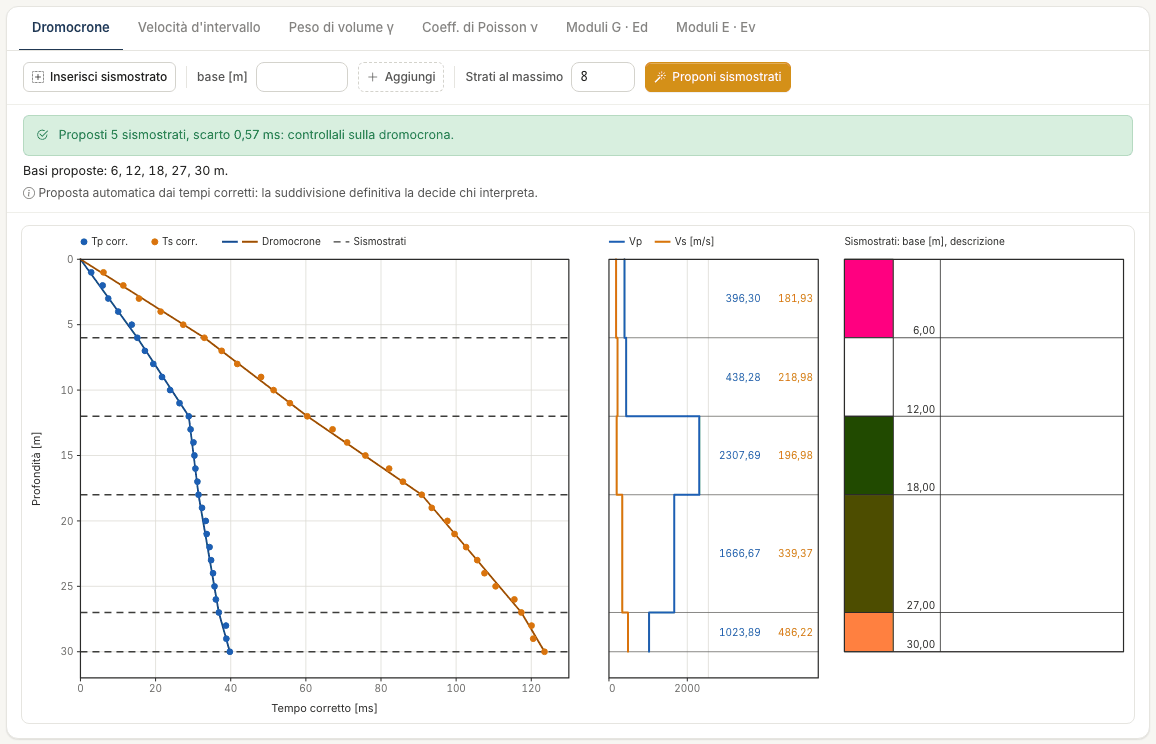Click the Vs value 486,22
Image resolution: width=1156 pixels, height=744 pixels.
795,633
